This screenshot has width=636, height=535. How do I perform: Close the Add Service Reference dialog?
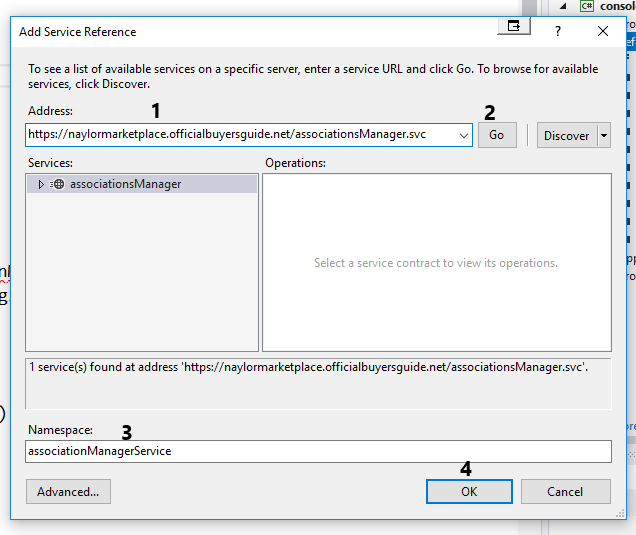603,31
